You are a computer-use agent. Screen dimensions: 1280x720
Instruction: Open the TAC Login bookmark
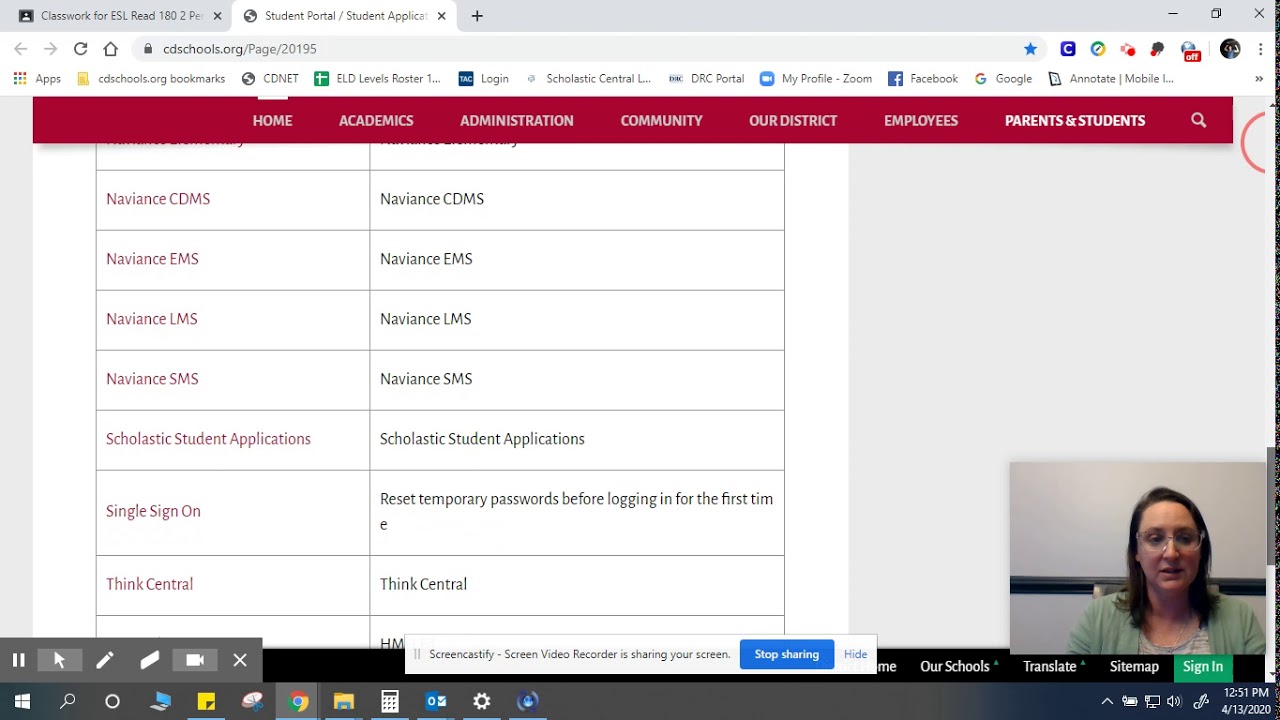[x=484, y=78]
